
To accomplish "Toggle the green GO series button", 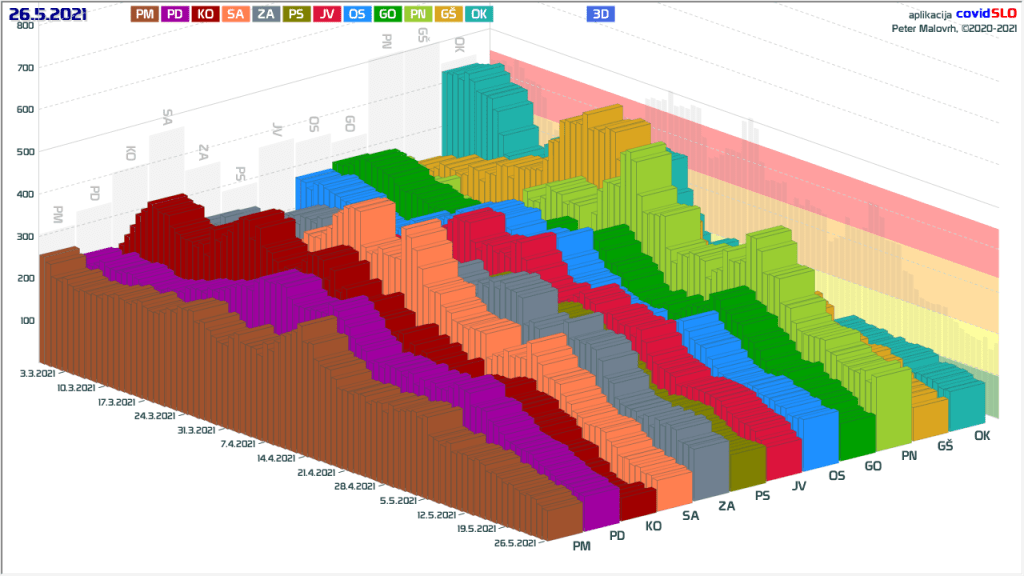I will [x=388, y=14].
